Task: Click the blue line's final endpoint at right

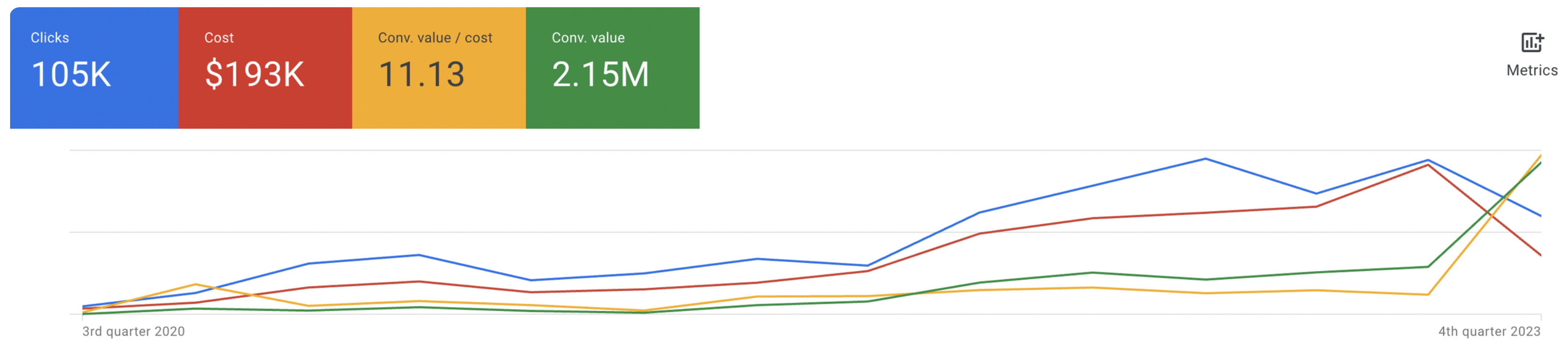Action: click(x=1540, y=216)
